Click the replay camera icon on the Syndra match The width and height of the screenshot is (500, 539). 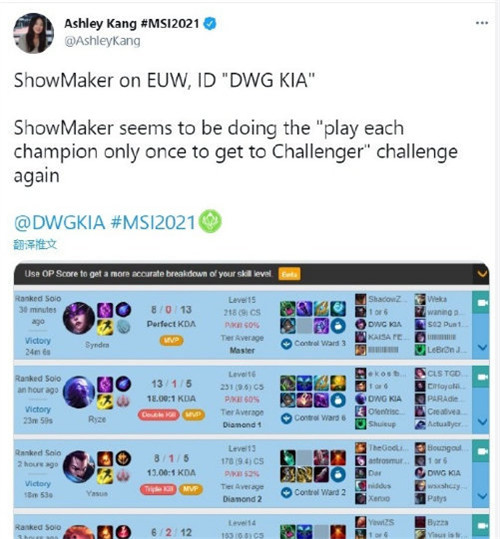(482, 302)
